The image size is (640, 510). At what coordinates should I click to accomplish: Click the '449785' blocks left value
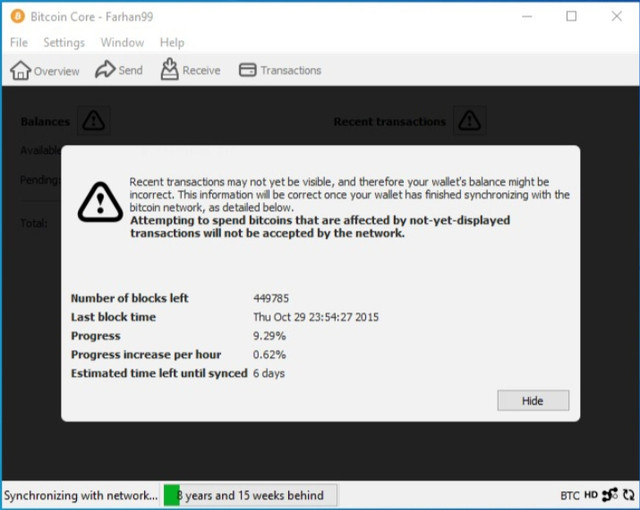pyautogui.click(x=271, y=298)
